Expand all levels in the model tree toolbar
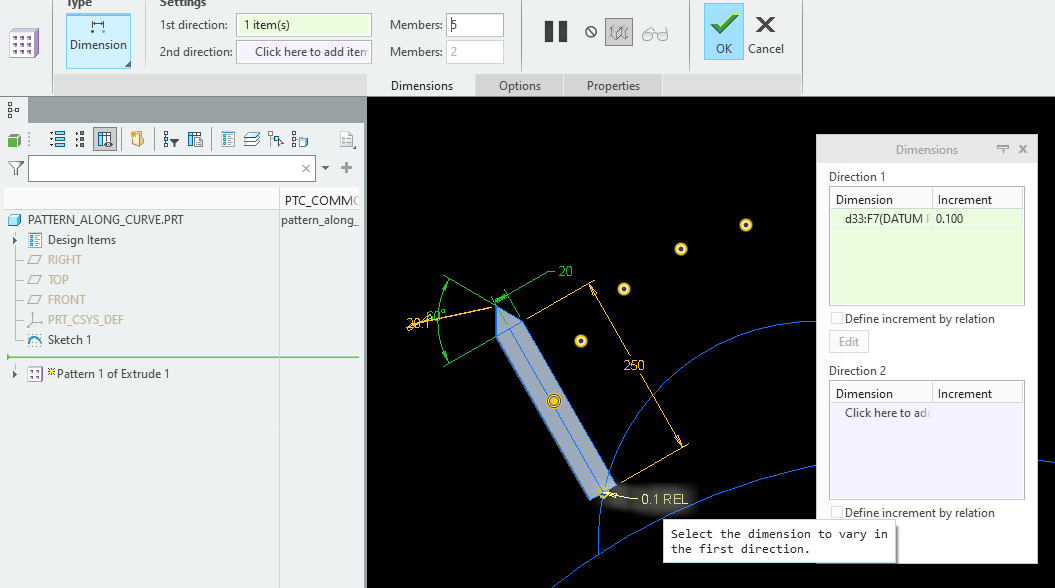The width and height of the screenshot is (1055, 588). coord(58,139)
